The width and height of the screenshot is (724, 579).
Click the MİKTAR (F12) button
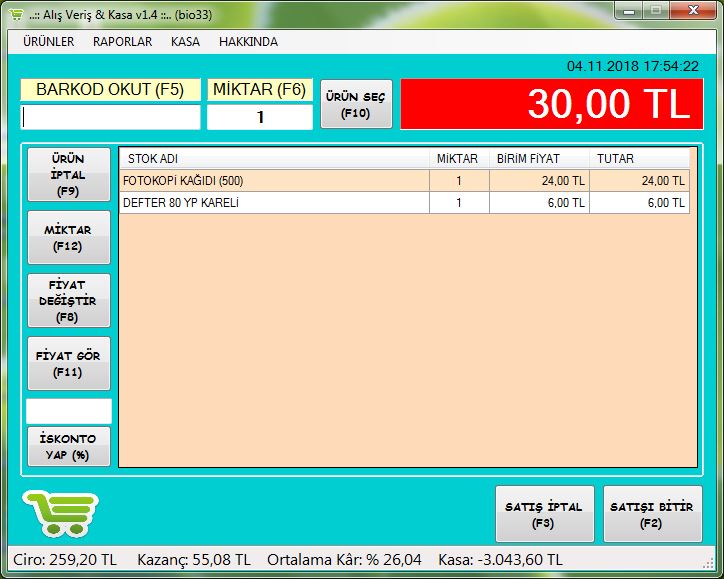coord(69,237)
